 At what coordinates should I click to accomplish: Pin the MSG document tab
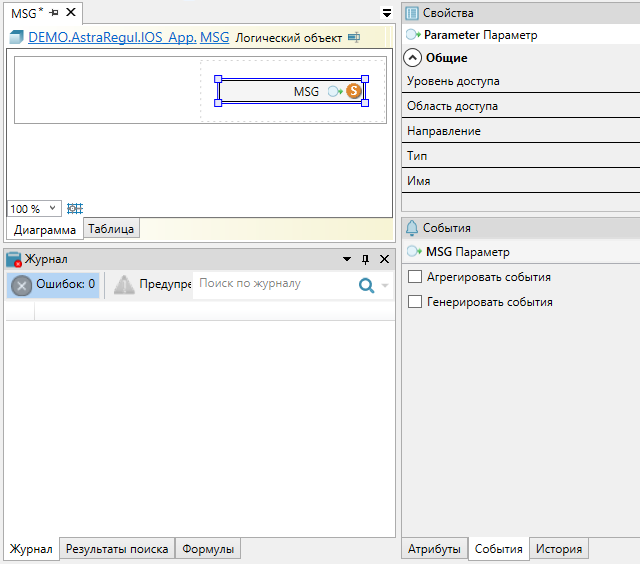pyautogui.click(x=54, y=12)
